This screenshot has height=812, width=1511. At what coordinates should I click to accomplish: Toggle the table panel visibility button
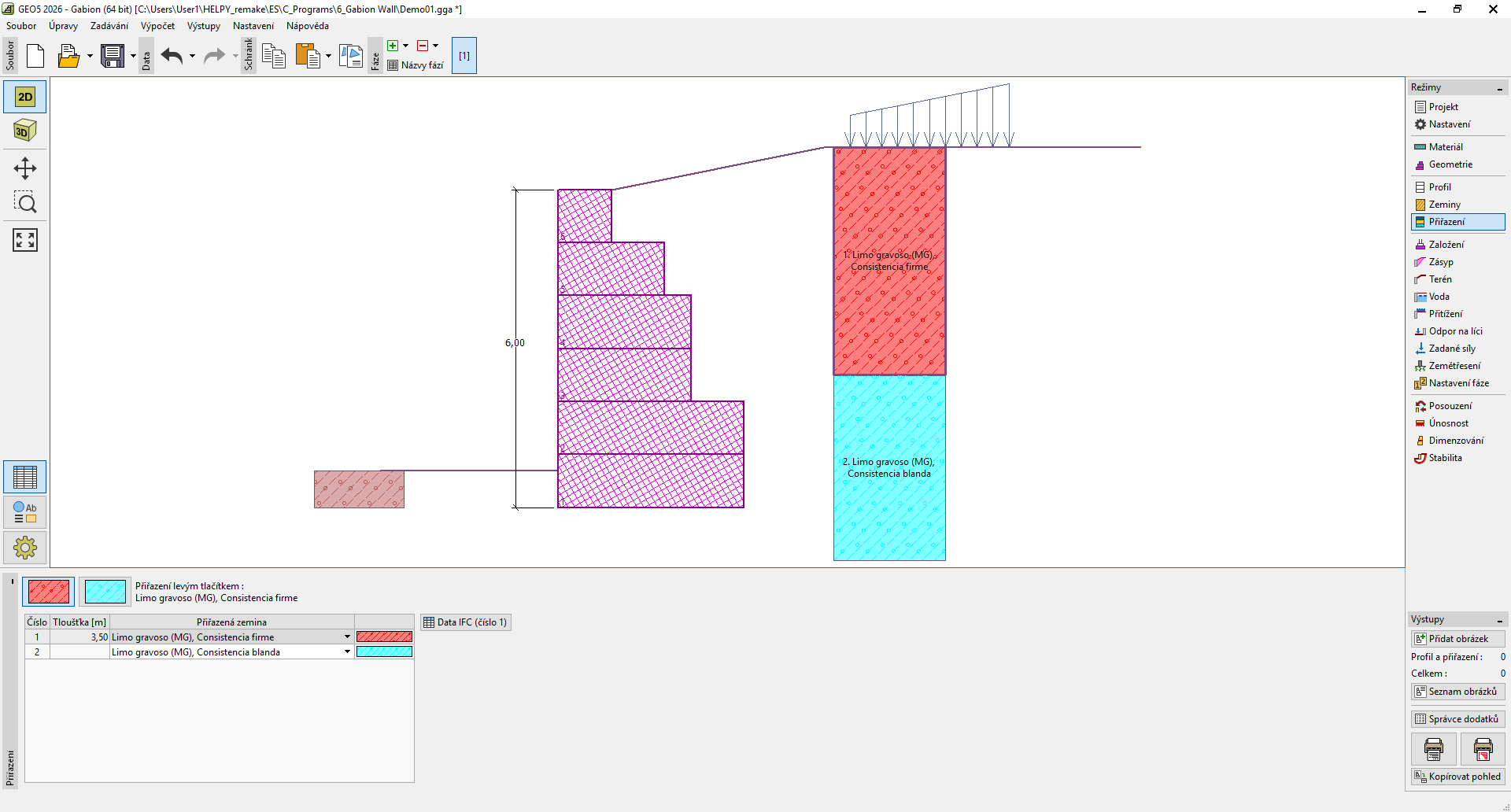pos(25,477)
